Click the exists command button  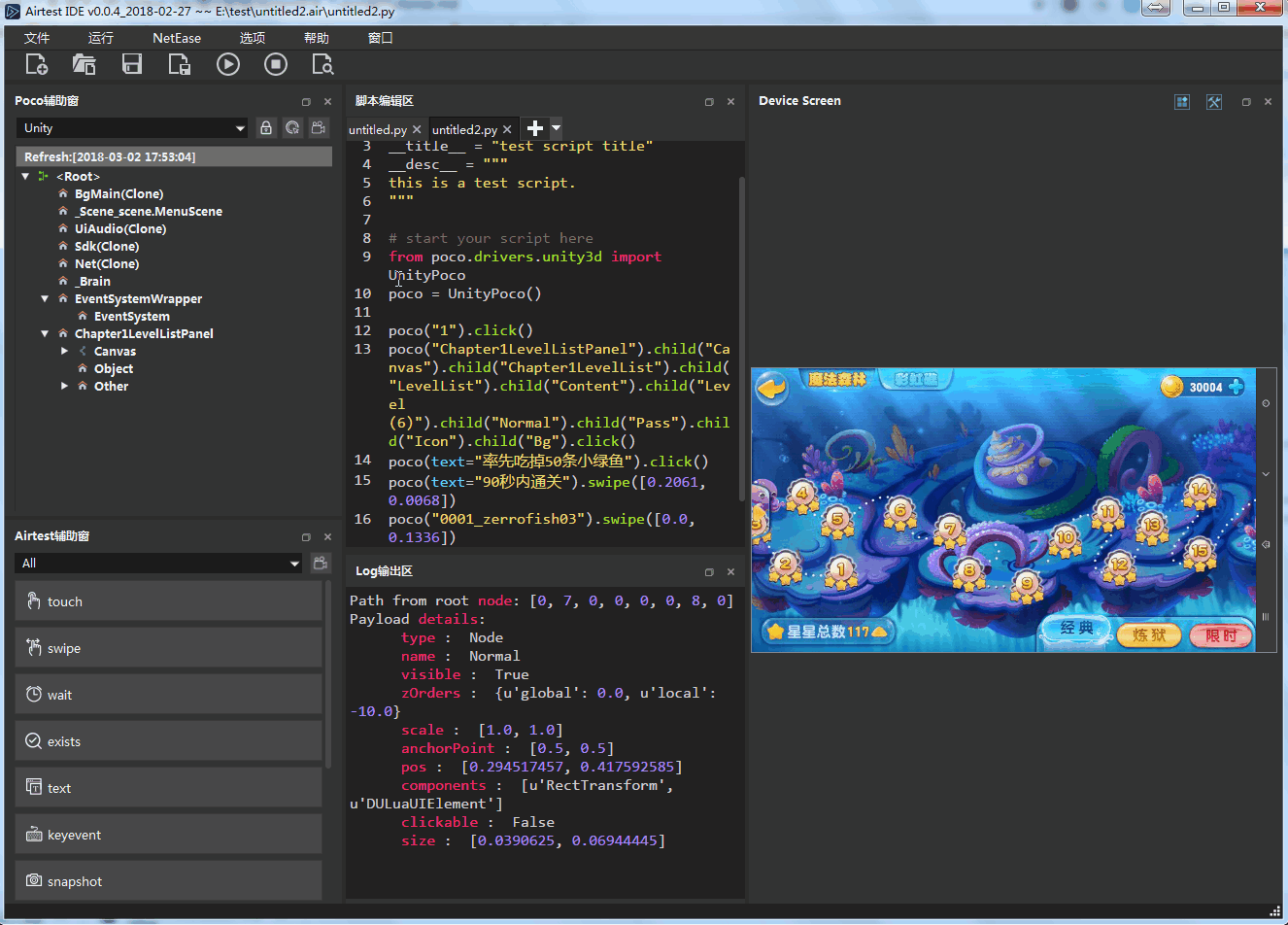(x=169, y=741)
